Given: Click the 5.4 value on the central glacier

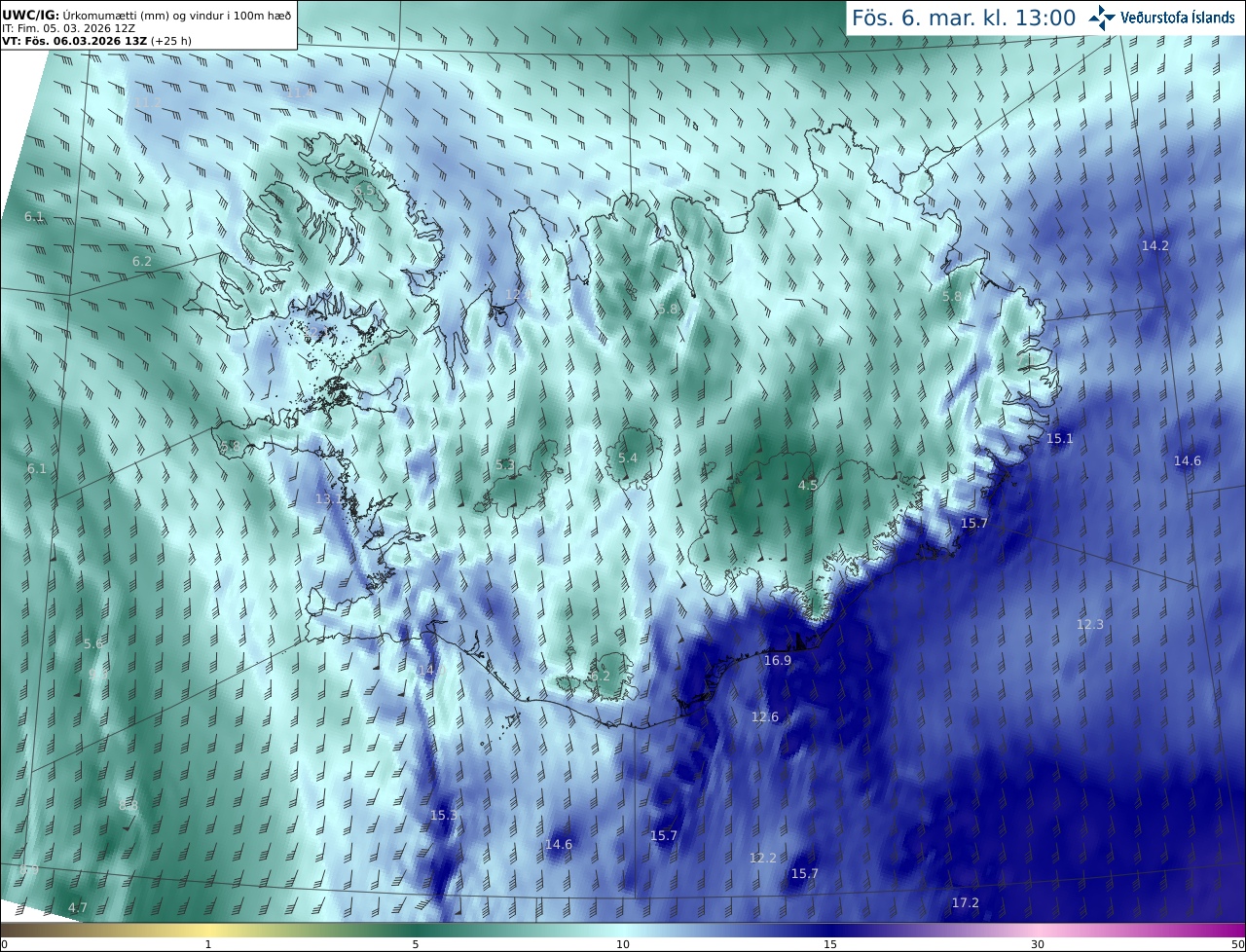Looking at the screenshot, I should [x=628, y=458].
